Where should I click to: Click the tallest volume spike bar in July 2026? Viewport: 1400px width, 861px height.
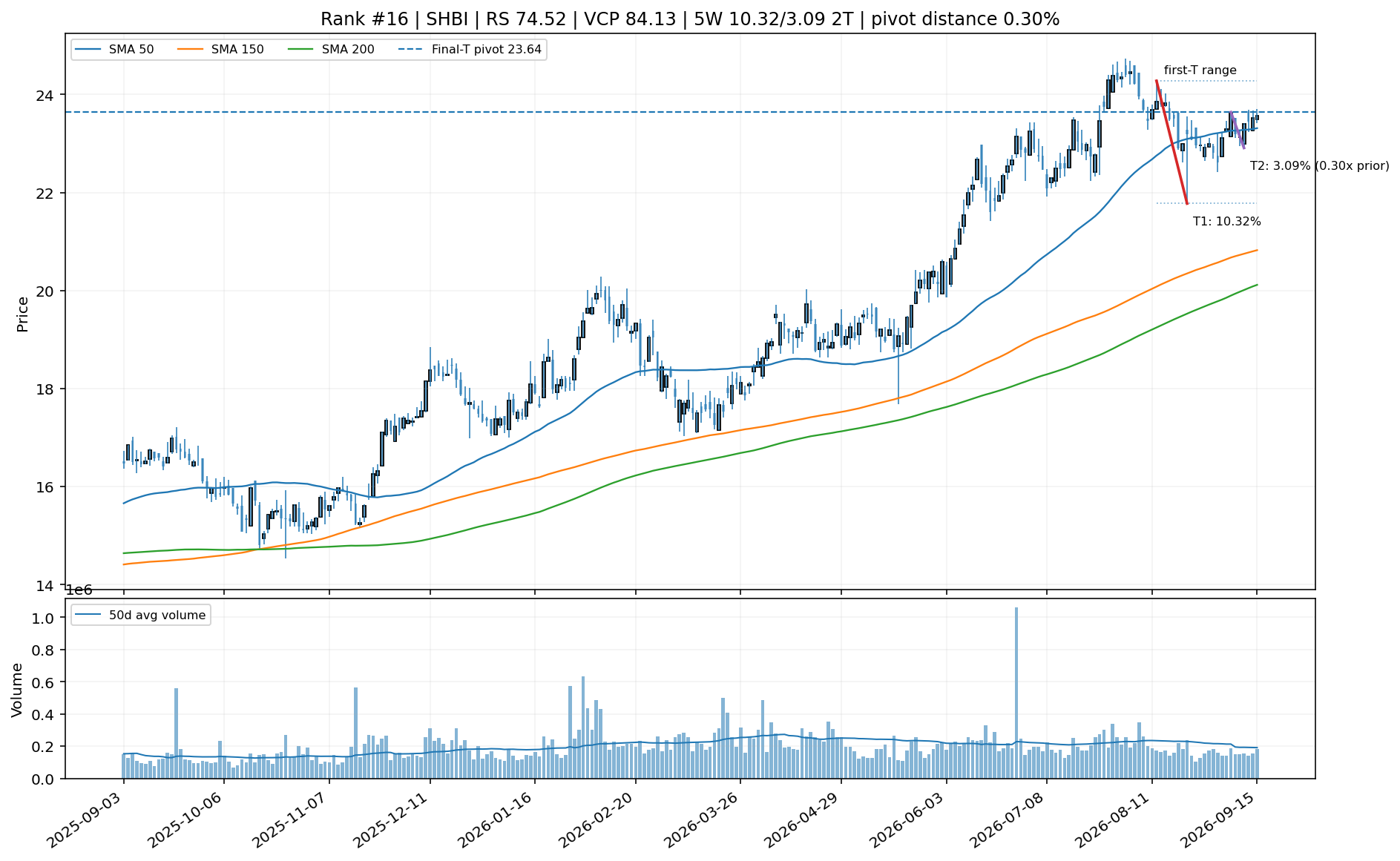click(1016, 693)
